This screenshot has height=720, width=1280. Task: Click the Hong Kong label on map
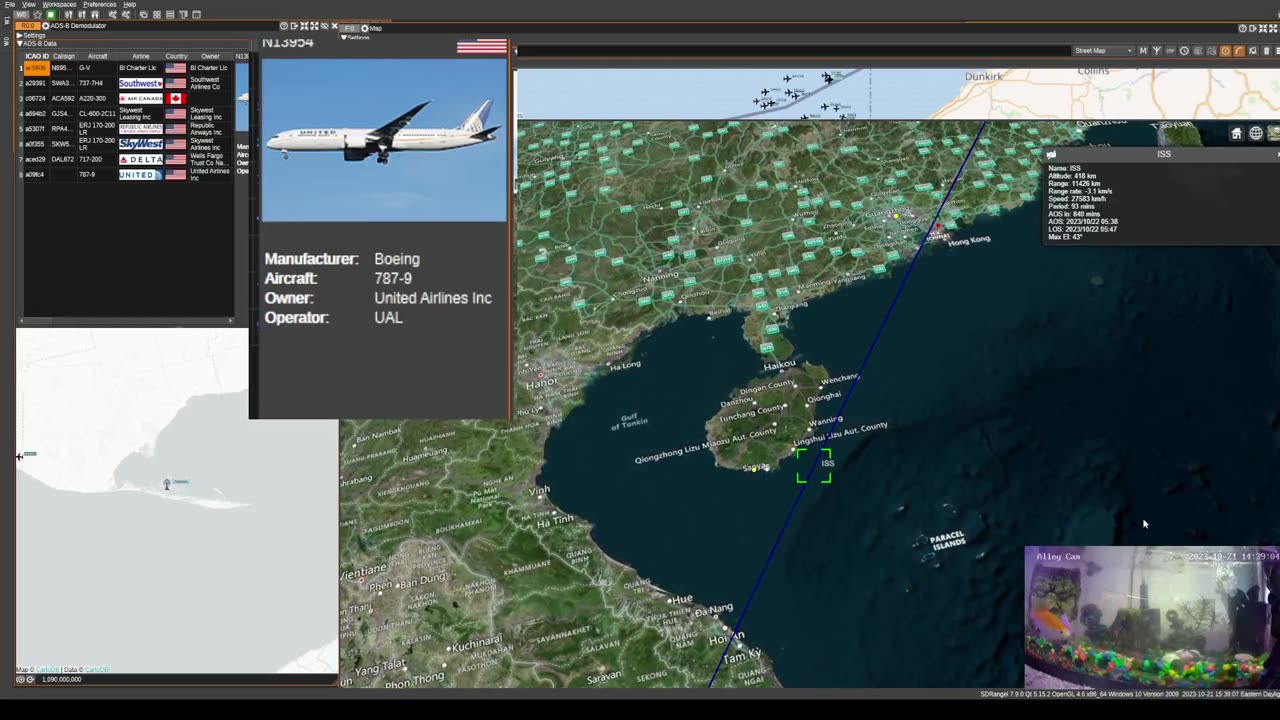pyautogui.click(x=968, y=240)
